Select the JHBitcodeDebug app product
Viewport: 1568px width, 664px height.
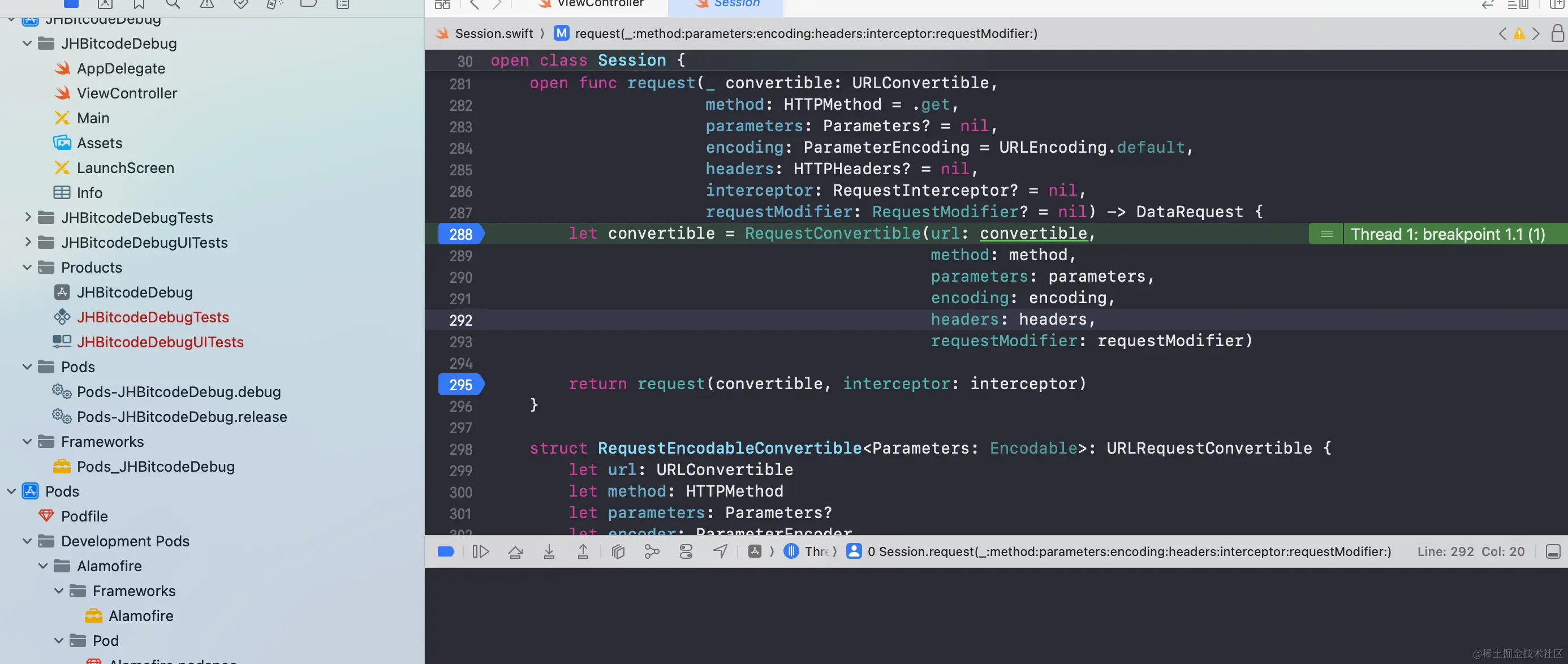click(x=134, y=292)
